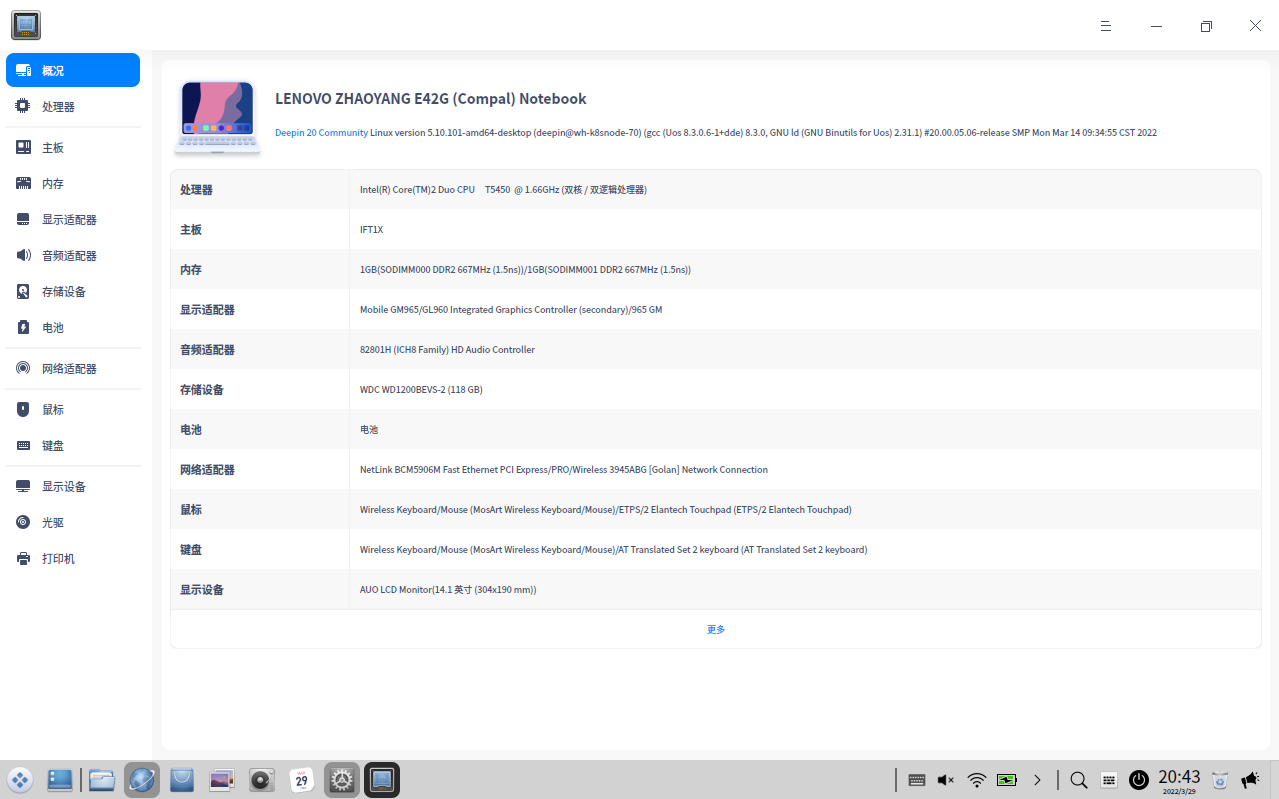The image size is (1279, 799).
Task: Click the 处理器 row header in the table
Action: (196, 189)
